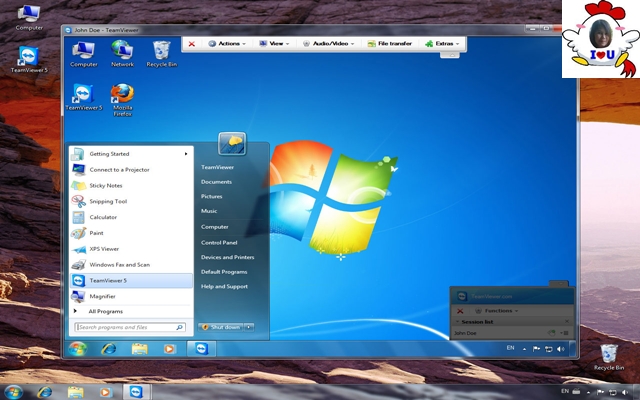Image resolution: width=640 pixels, height=400 pixels.
Task: Launch Snipping Tool from the Start menu
Action: pyautogui.click(x=131, y=202)
